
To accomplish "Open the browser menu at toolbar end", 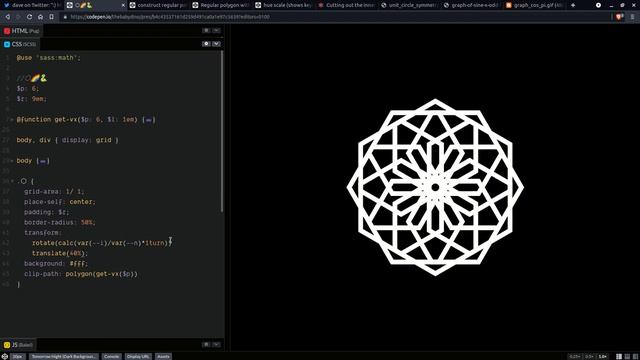I will click(x=633, y=17).
